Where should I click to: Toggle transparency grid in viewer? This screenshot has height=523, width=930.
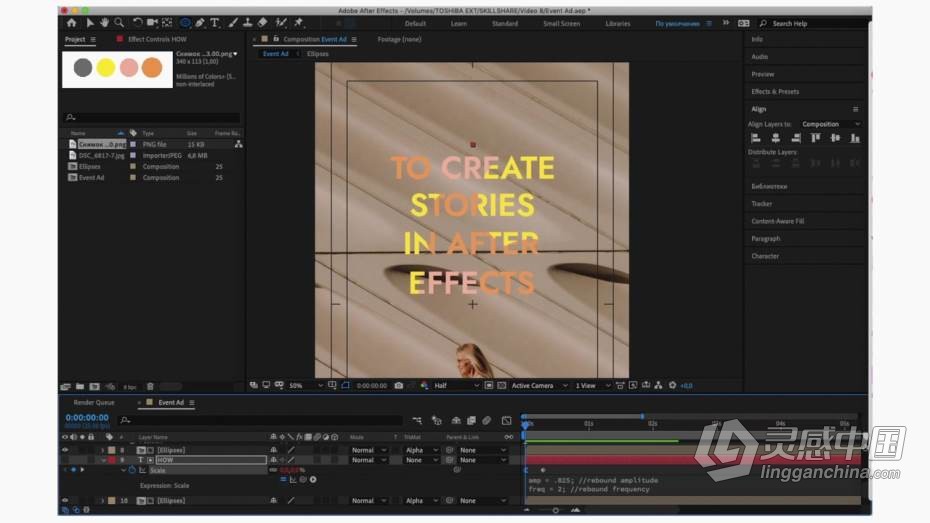point(502,385)
